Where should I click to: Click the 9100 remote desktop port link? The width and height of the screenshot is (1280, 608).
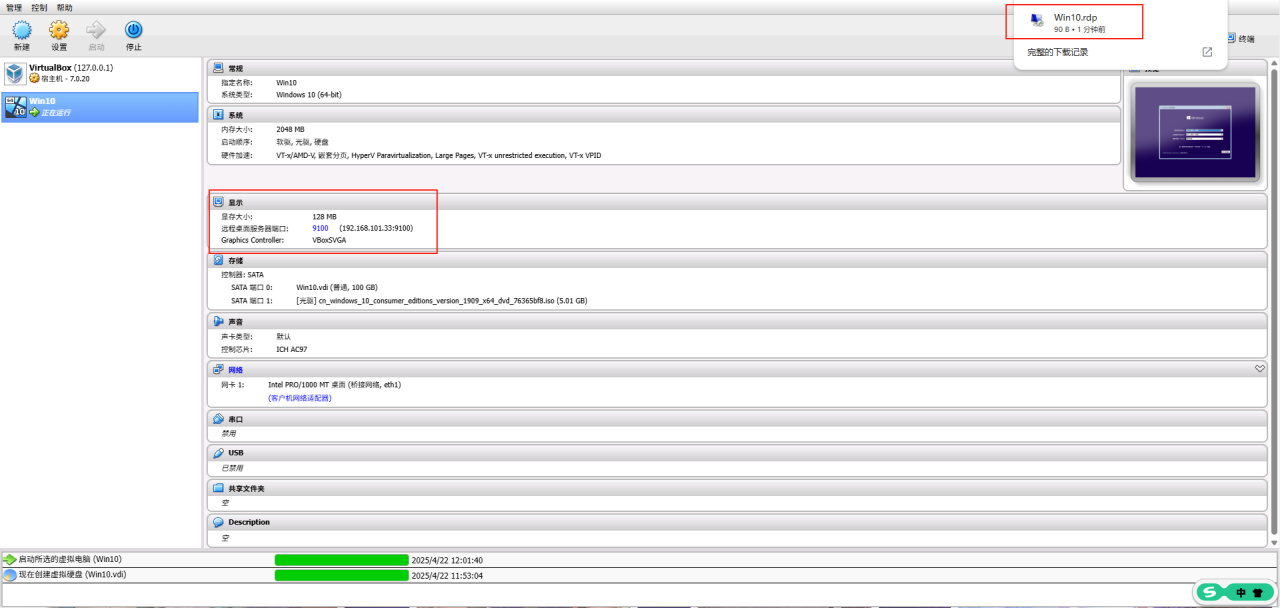(x=320, y=228)
